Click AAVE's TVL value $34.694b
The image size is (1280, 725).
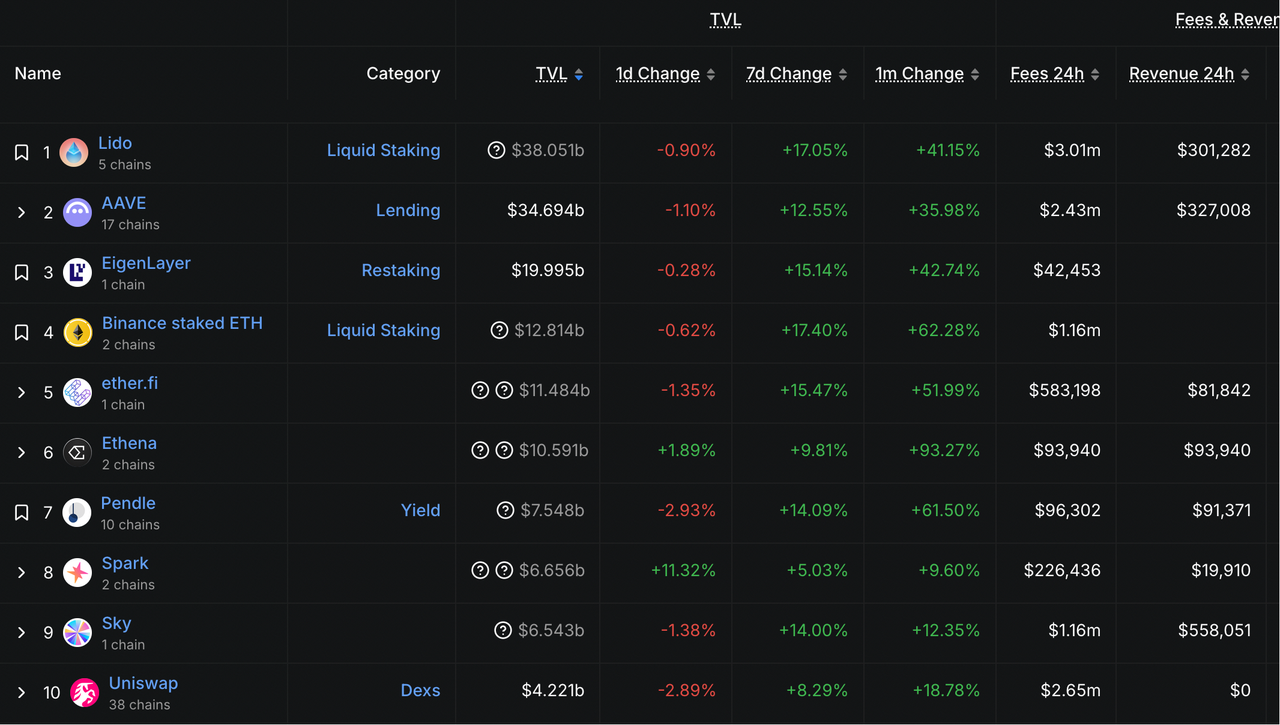546,210
